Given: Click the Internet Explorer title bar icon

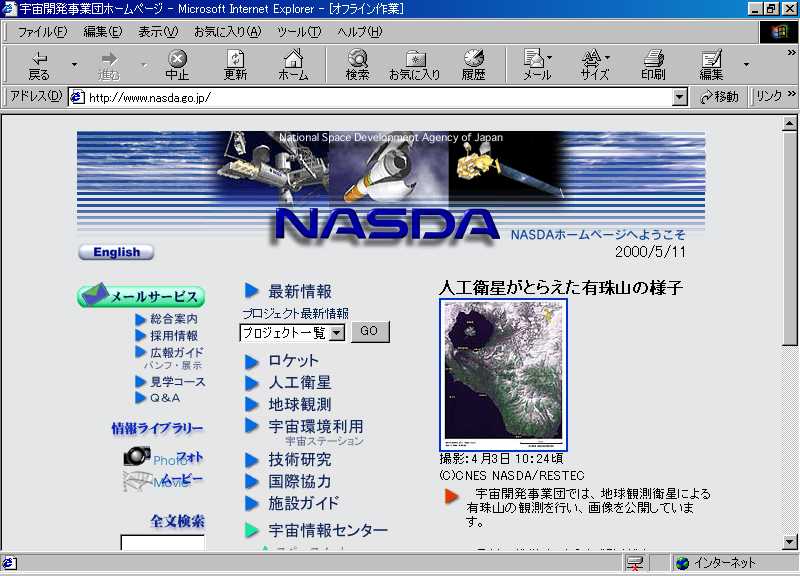Looking at the screenshot, I should pyautogui.click(x=9, y=9).
